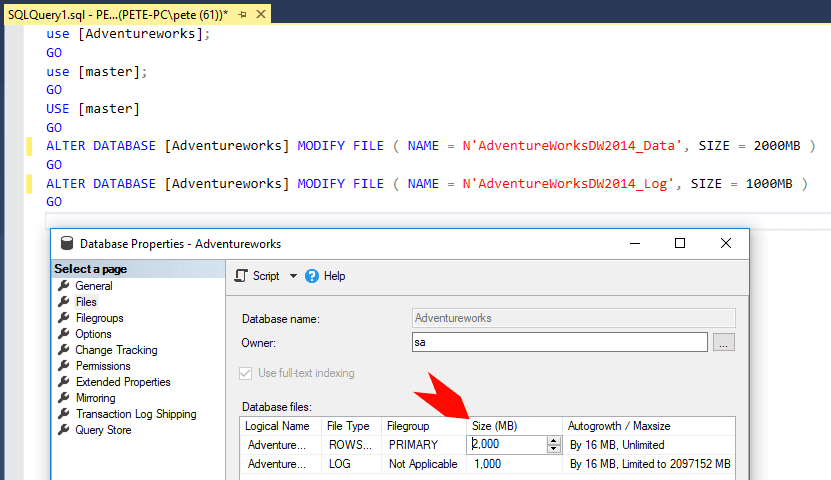This screenshot has height=480, width=831.
Task: Click the 'USE [master]' query line
Action: 93,109
